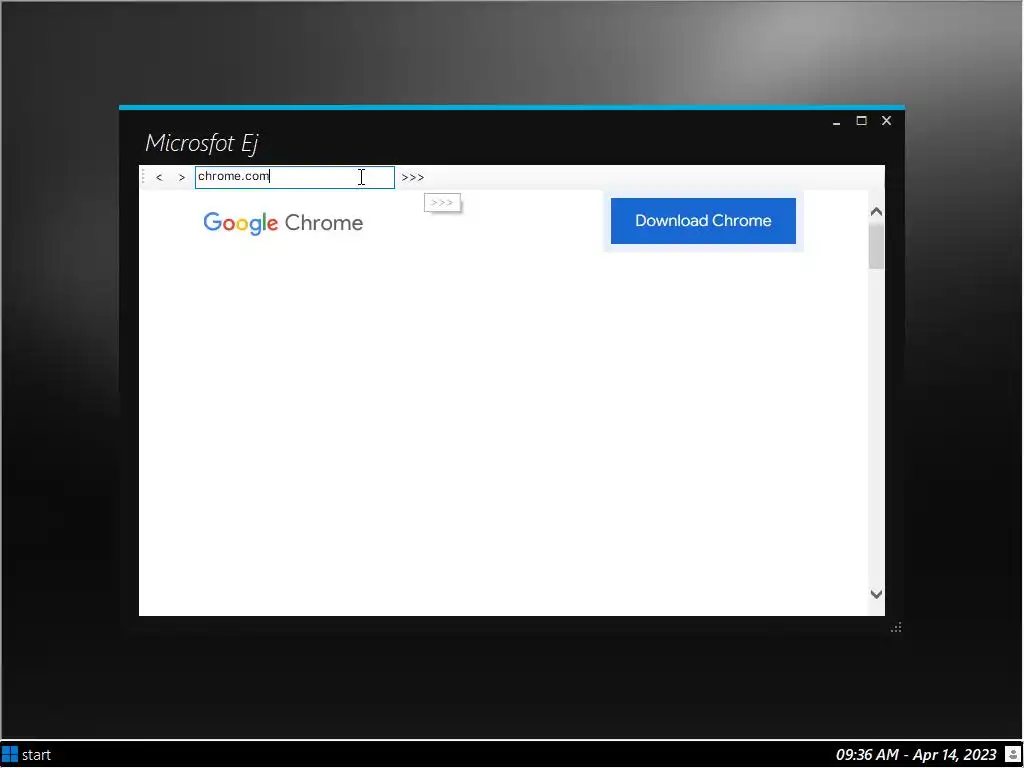Minimize the Microsfot Ej window
Screen dimensions: 1024x768
tap(836, 121)
